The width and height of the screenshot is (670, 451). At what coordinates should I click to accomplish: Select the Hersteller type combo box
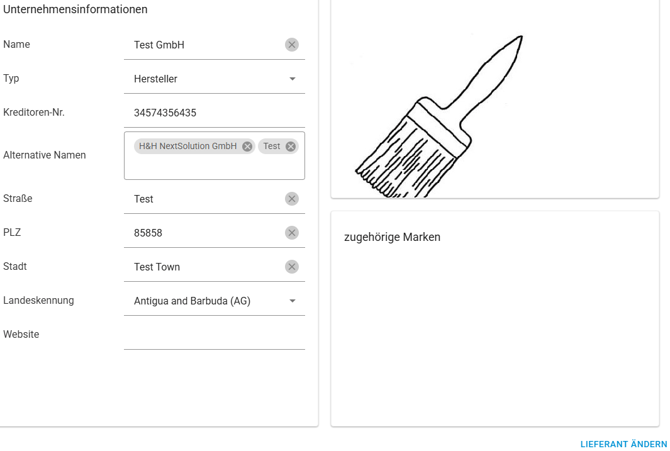205,79
